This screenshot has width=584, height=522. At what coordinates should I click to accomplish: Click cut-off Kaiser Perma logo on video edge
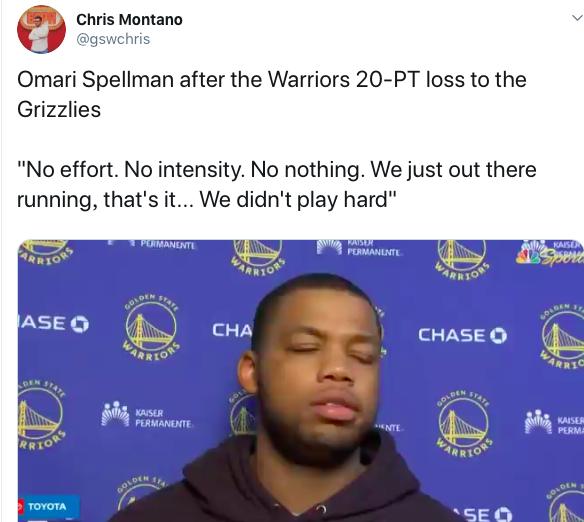pyautogui.click(x=554, y=422)
